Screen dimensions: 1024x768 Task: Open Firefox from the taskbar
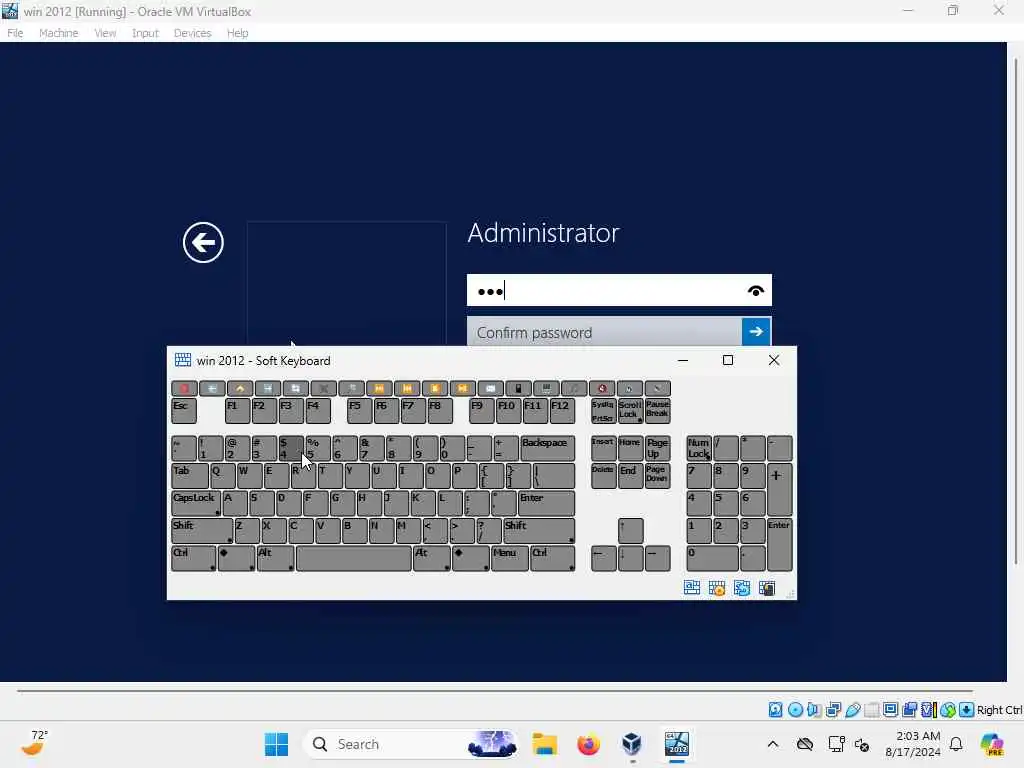[x=588, y=744]
